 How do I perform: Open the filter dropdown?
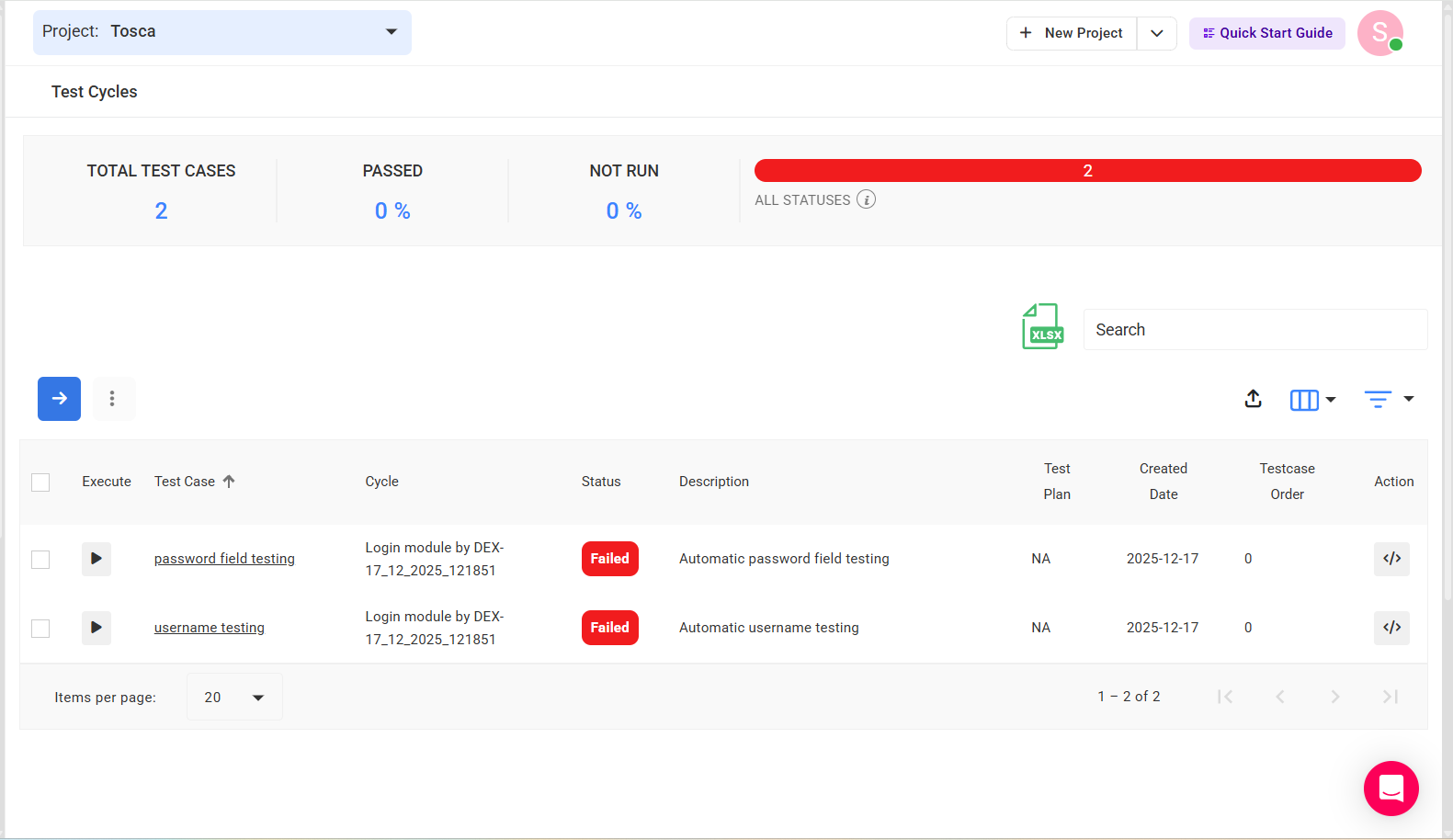click(x=1389, y=399)
